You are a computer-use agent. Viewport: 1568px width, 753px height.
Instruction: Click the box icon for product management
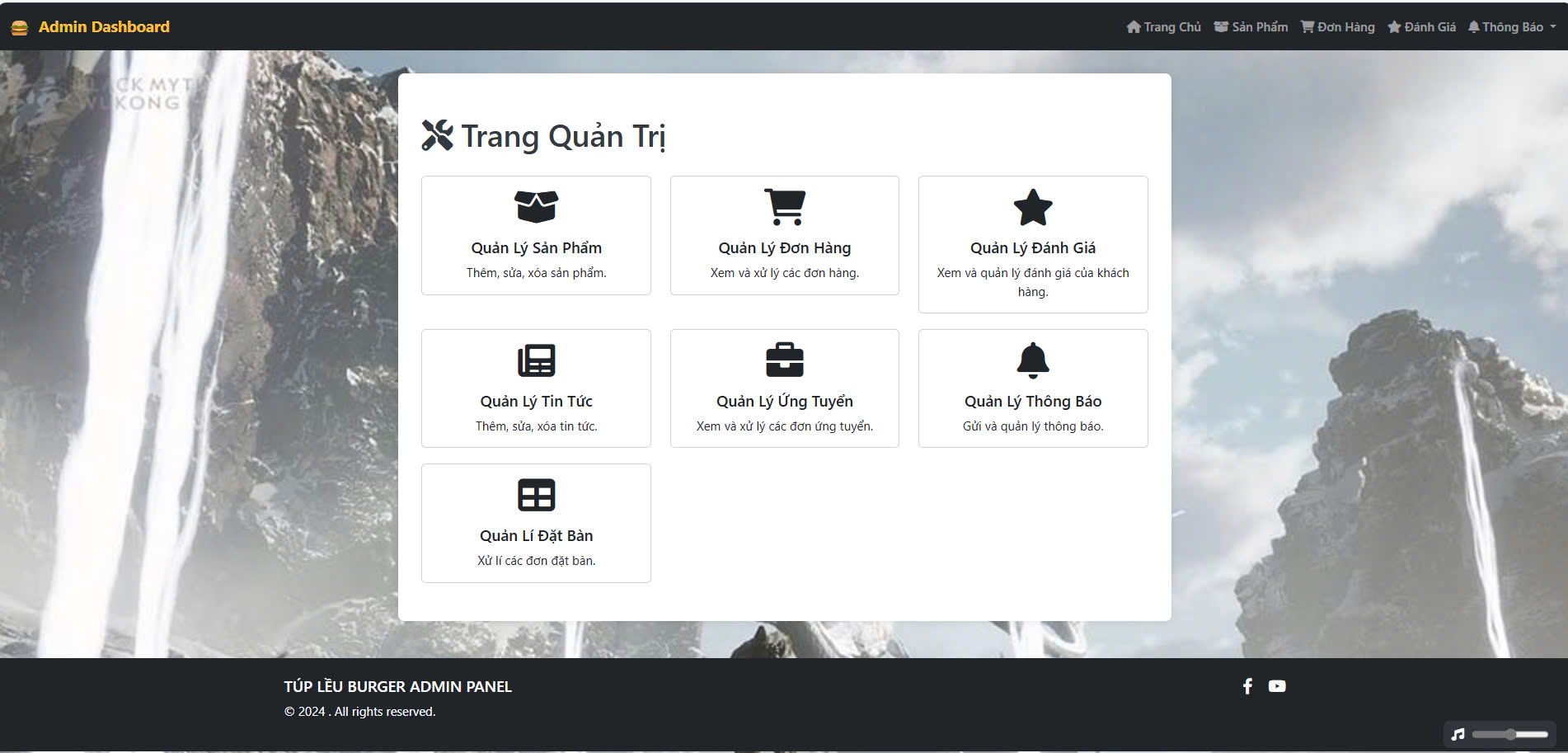pos(536,207)
